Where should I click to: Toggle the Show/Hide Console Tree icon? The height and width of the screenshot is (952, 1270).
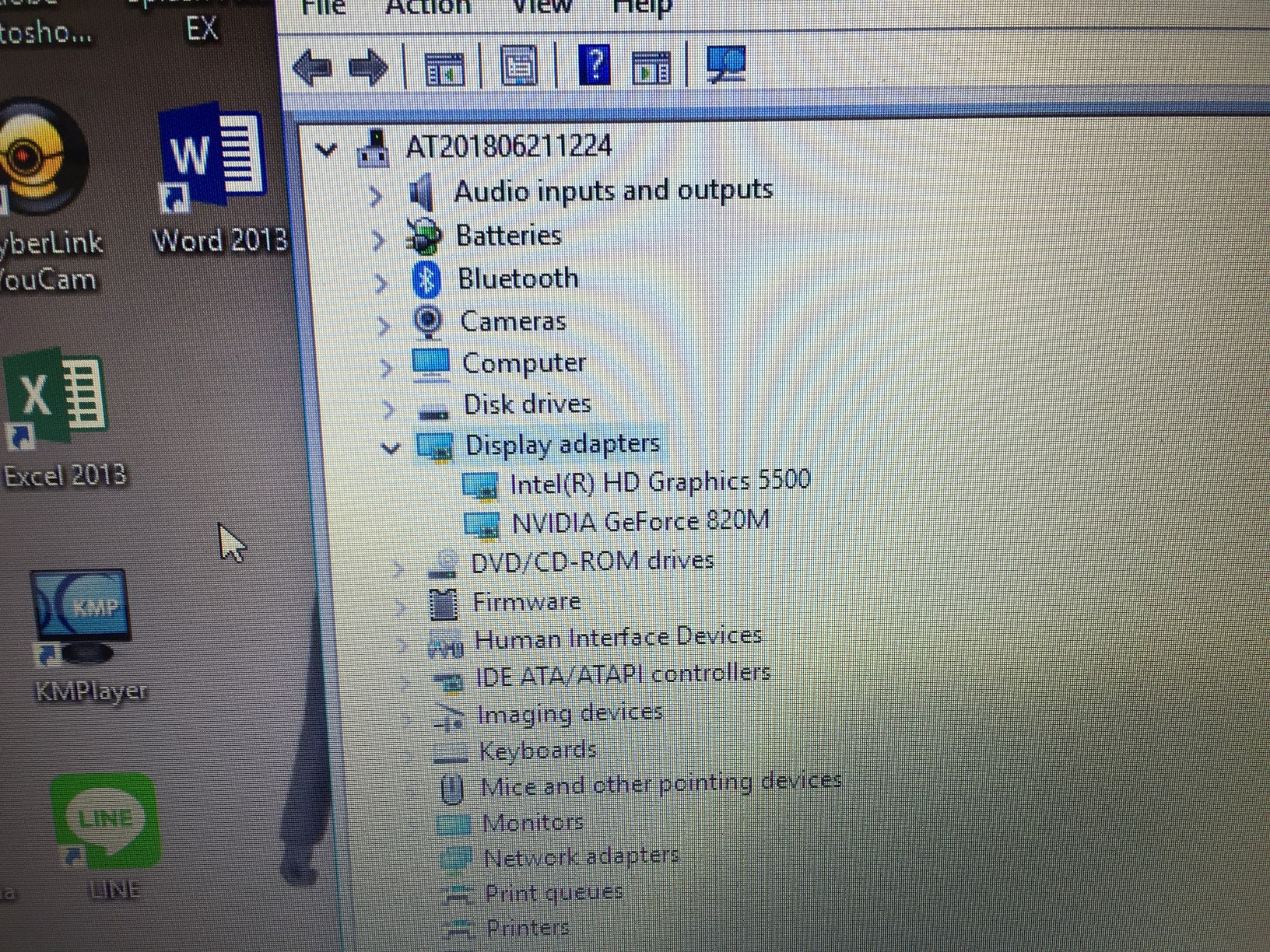[x=444, y=67]
